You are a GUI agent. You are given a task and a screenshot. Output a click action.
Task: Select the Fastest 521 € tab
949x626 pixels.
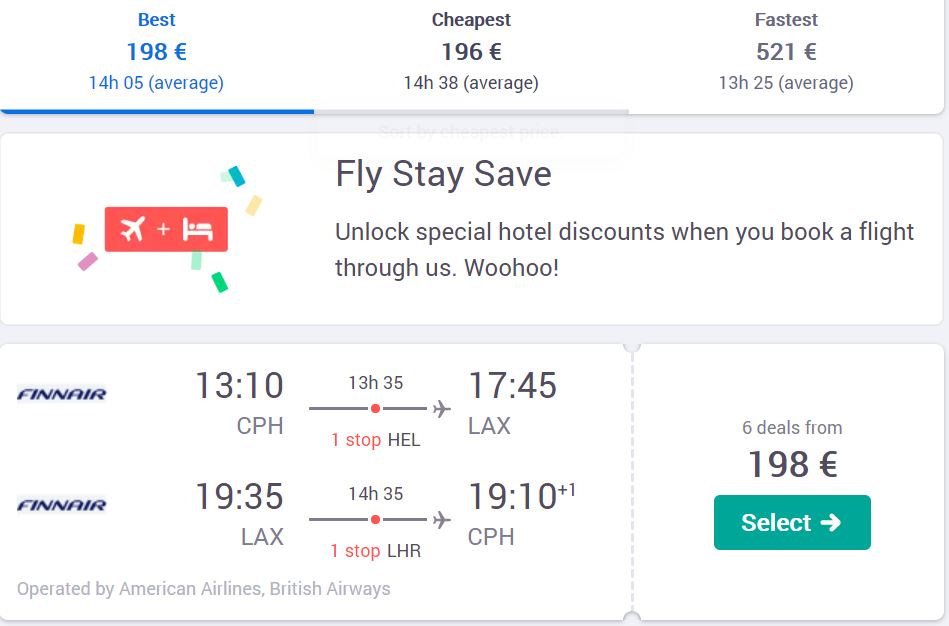[x=786, y=53]
